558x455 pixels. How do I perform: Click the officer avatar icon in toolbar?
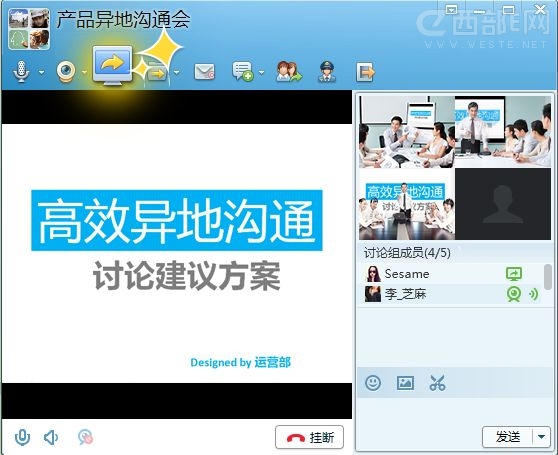point(327,72)
